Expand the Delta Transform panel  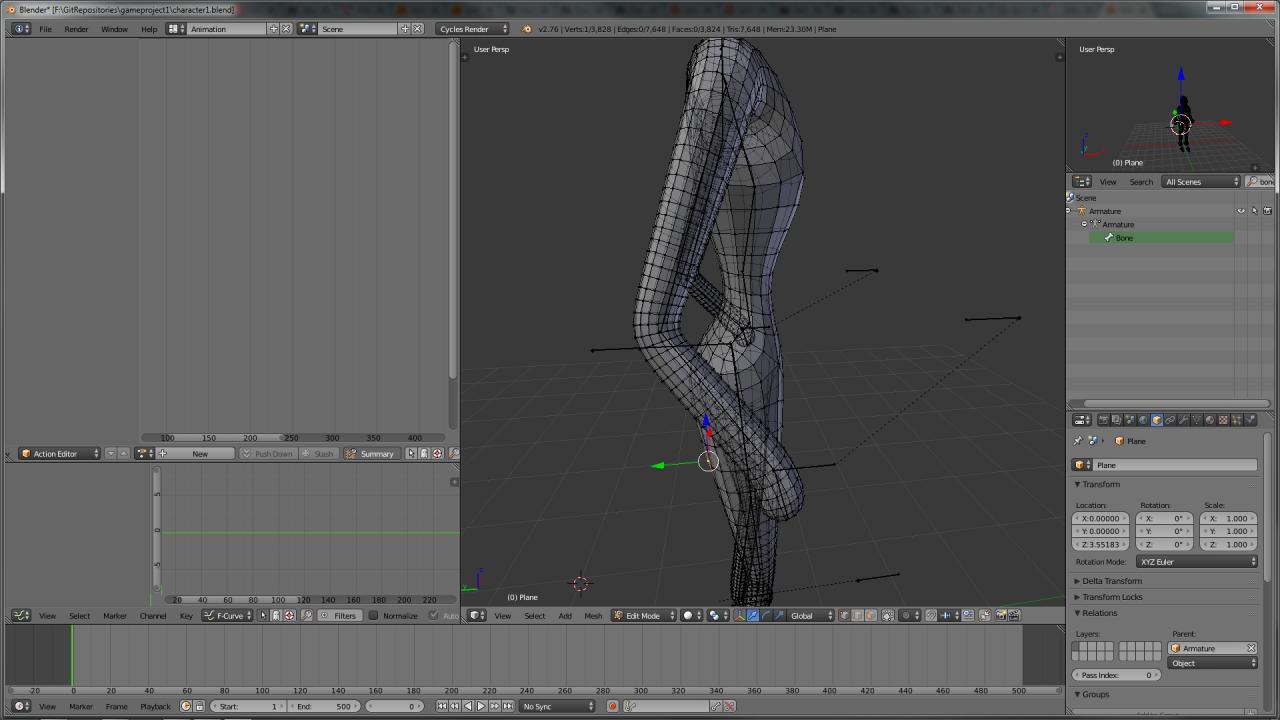tap(1111, 581)
